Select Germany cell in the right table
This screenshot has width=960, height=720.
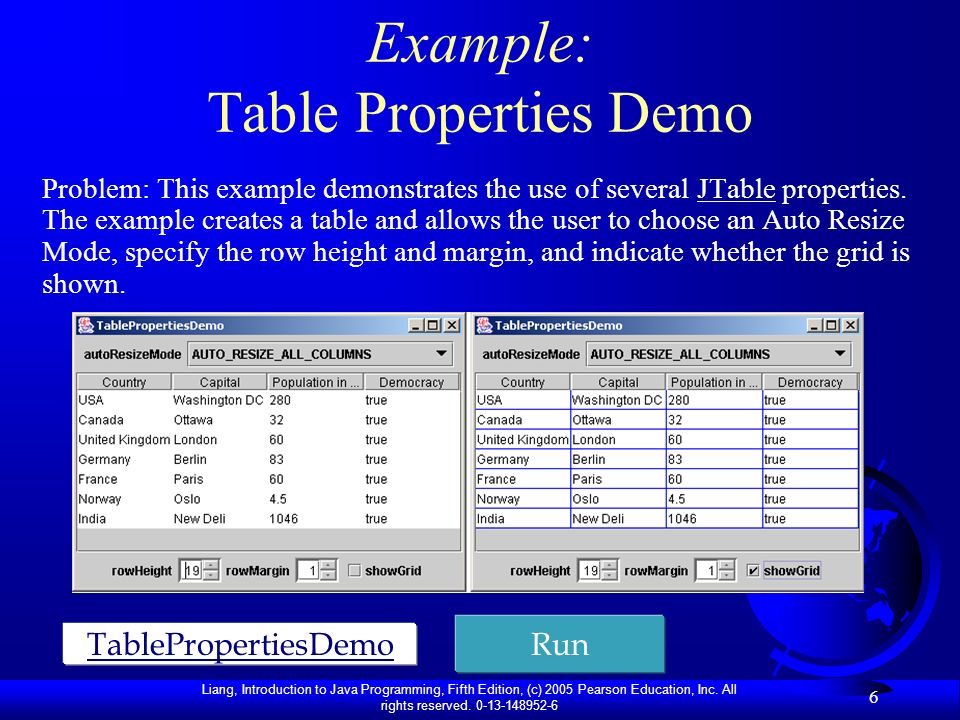523,459
